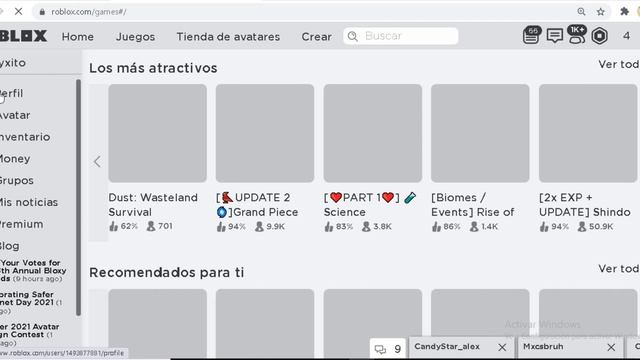The width and height of the screenshot is (640, 360).
Task: Open the Dust: Wasteland Survival thumbnail
Action: [157, 133]
